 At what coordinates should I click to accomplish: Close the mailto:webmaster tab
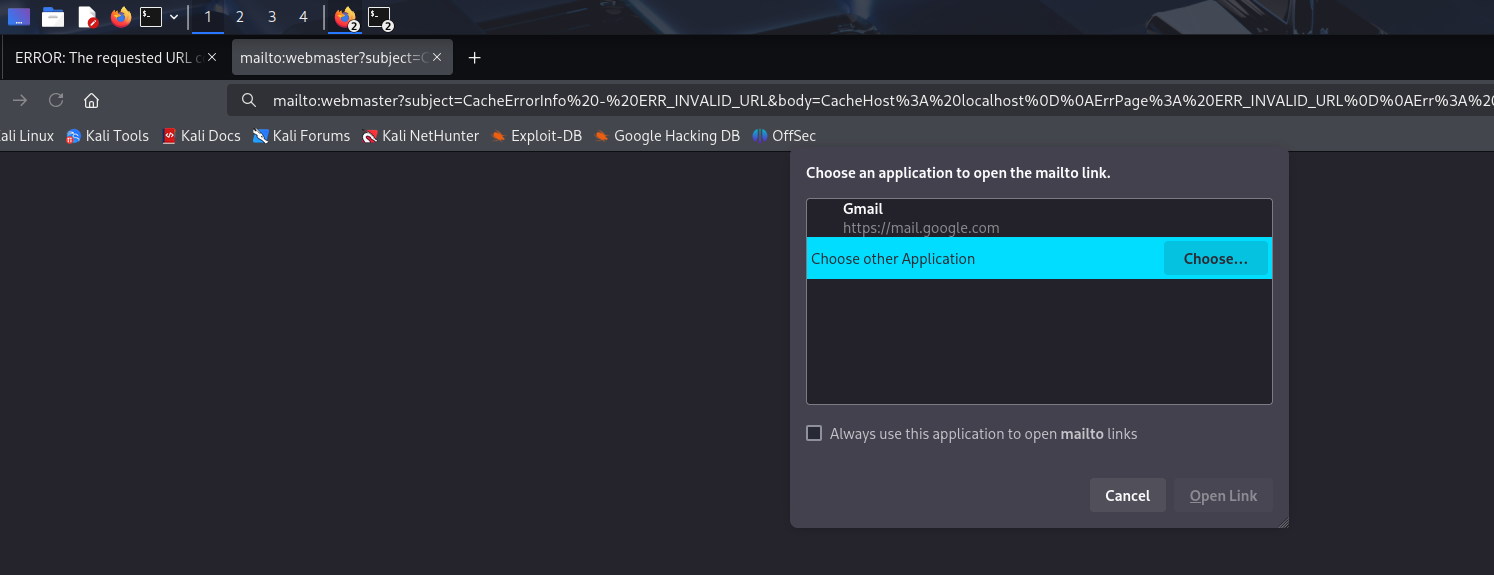[x=439, y=58]
